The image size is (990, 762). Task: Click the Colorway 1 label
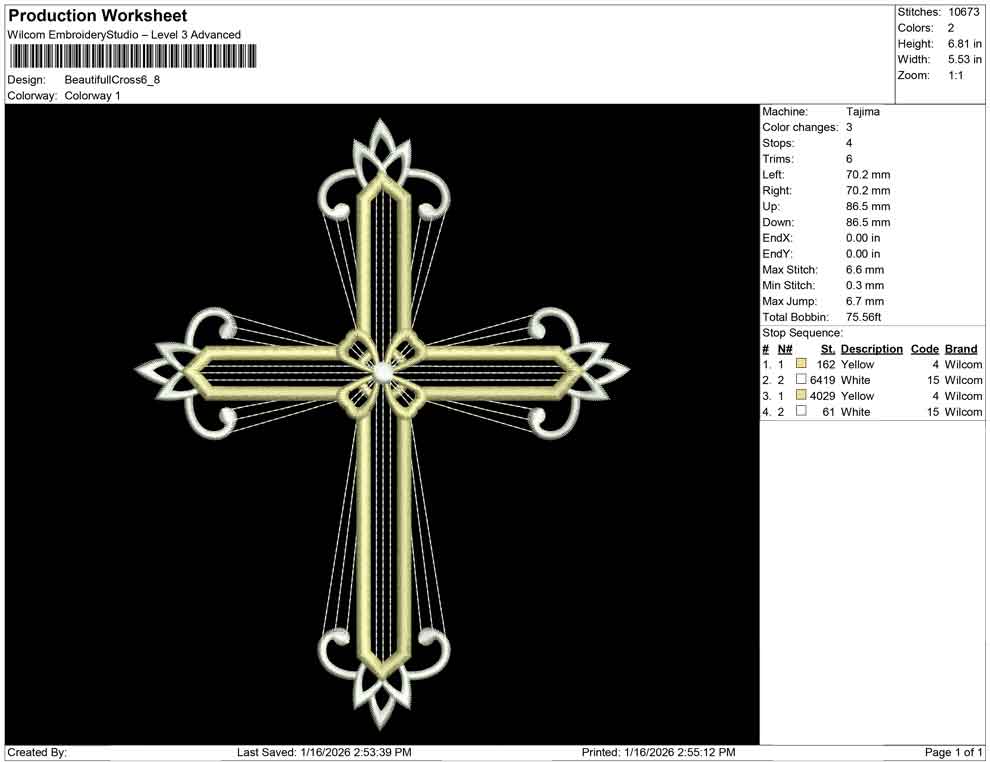coord(92,97)
